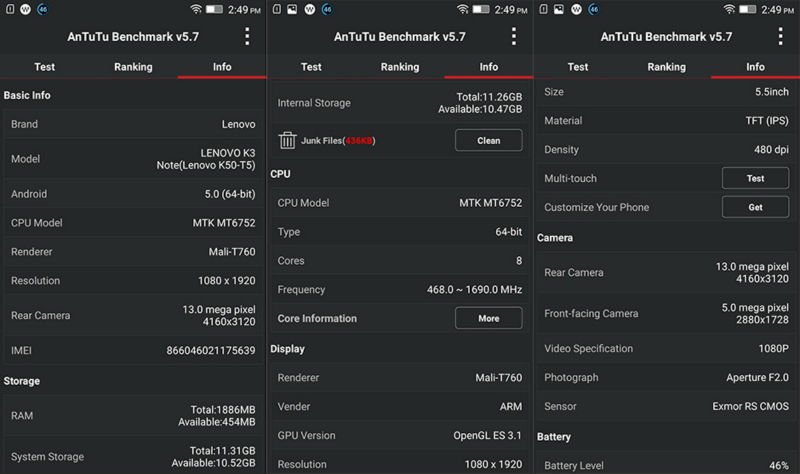Tap the picture notification icon on middle screen

pyautogui.click(x=292, y=9)
